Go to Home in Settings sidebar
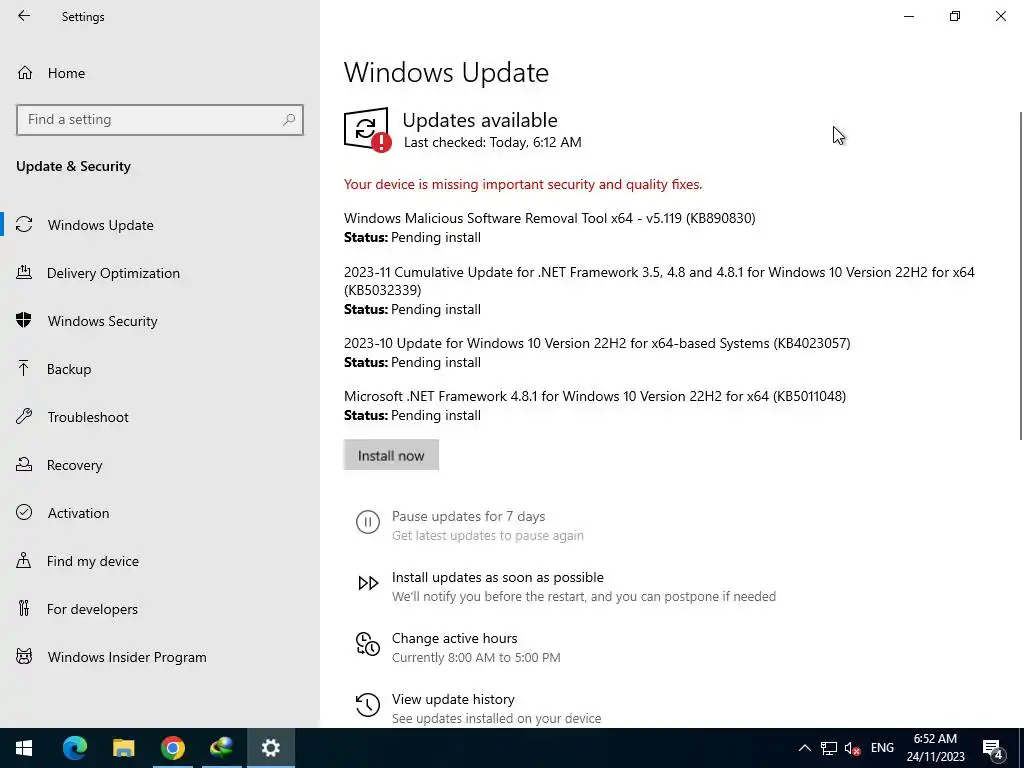The width and height of the screenshot is (1024, 768). (x=160, y=72)
